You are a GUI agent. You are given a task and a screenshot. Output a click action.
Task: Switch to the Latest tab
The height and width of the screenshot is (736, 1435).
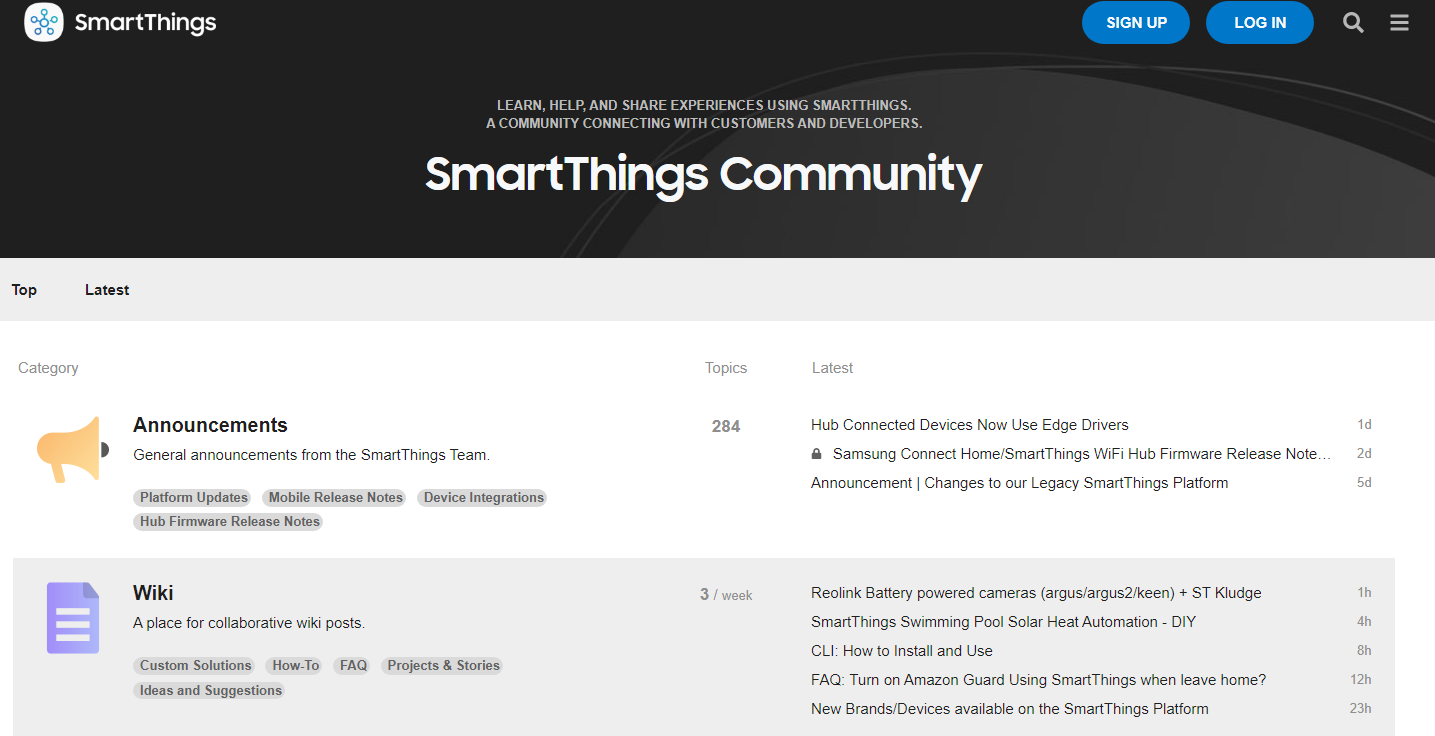[x=107, y=290]
